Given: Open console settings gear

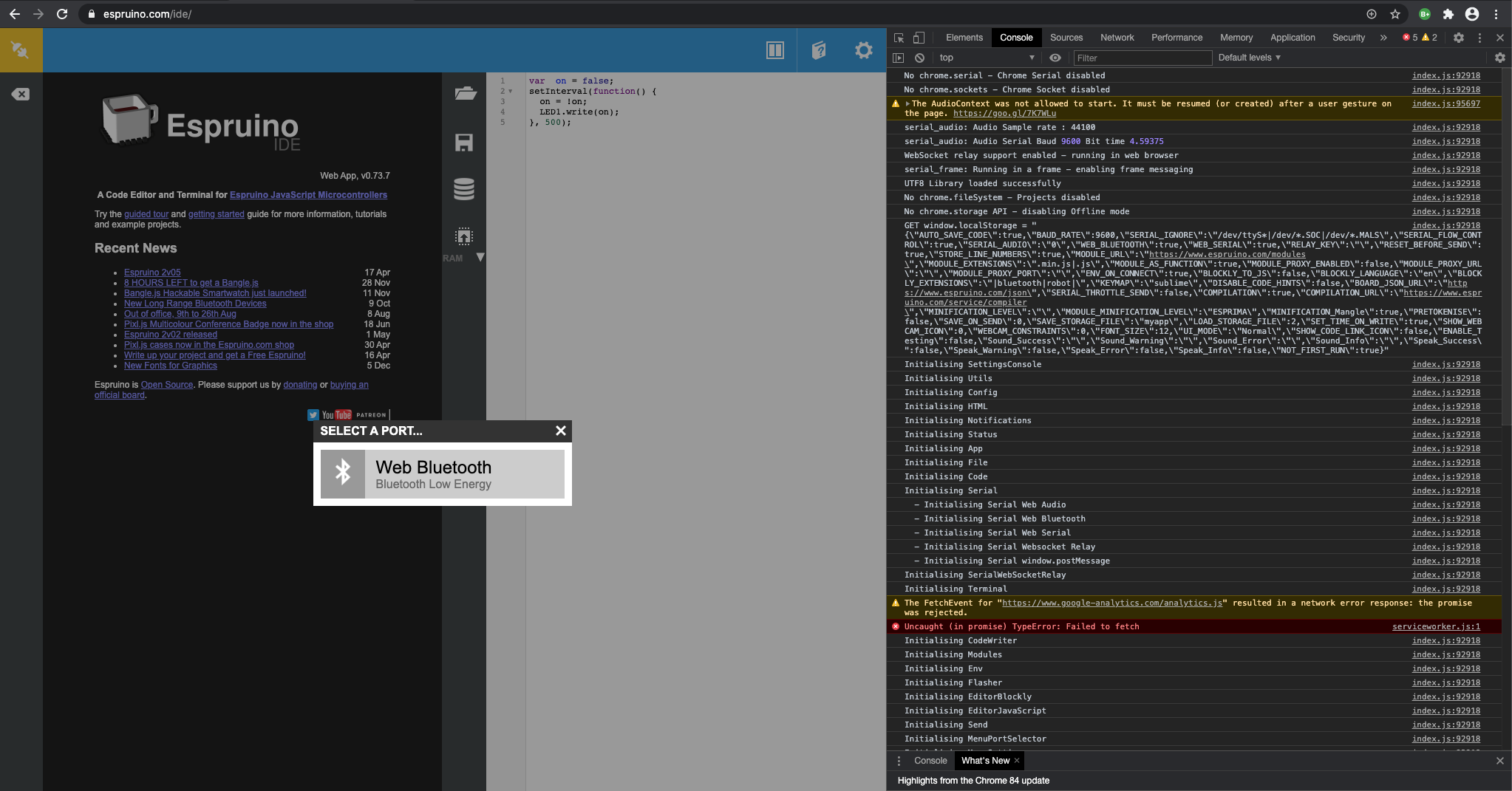Looking at the screenshot, I should tap(1500, 58).
